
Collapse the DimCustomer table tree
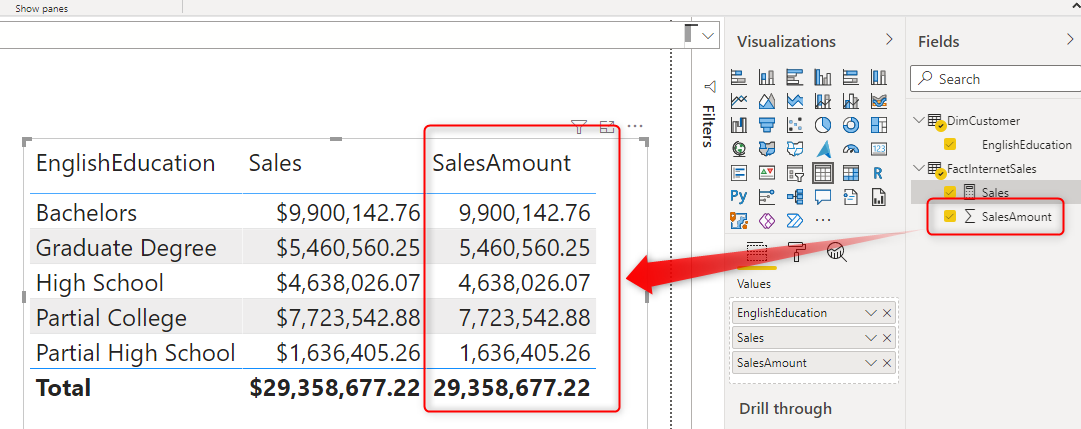919,121
